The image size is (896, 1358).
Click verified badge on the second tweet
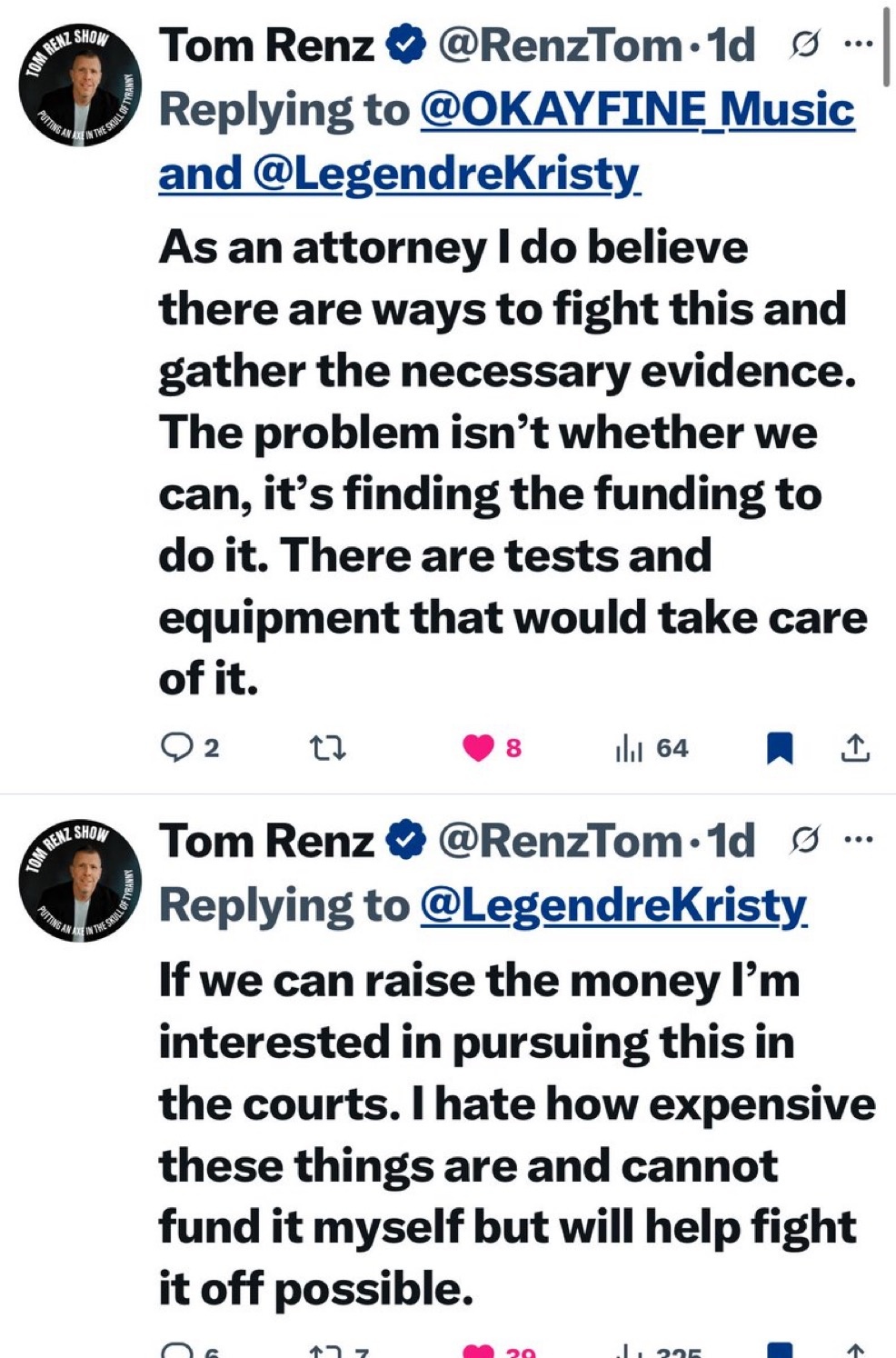click(406, 841)
